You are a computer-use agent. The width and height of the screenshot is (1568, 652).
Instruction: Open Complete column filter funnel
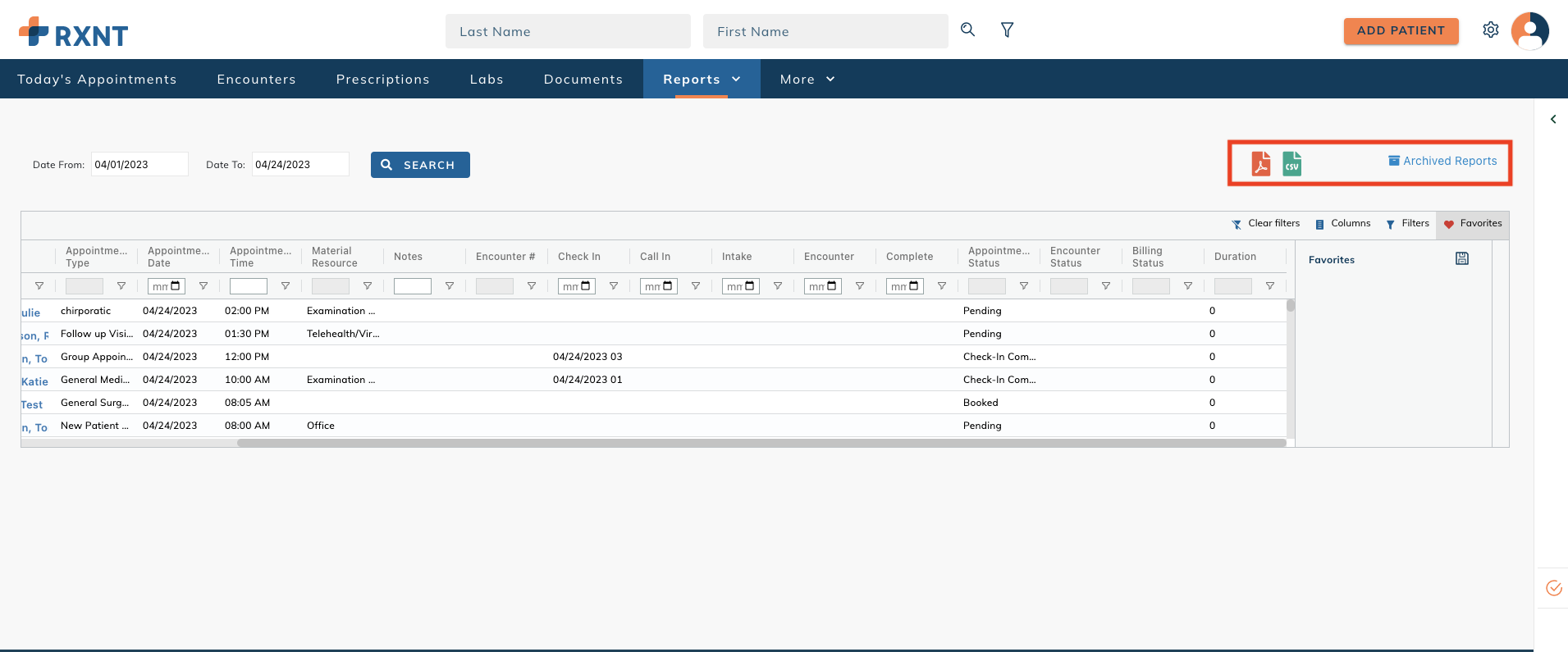pyautogui.click(x=942, y=286)
